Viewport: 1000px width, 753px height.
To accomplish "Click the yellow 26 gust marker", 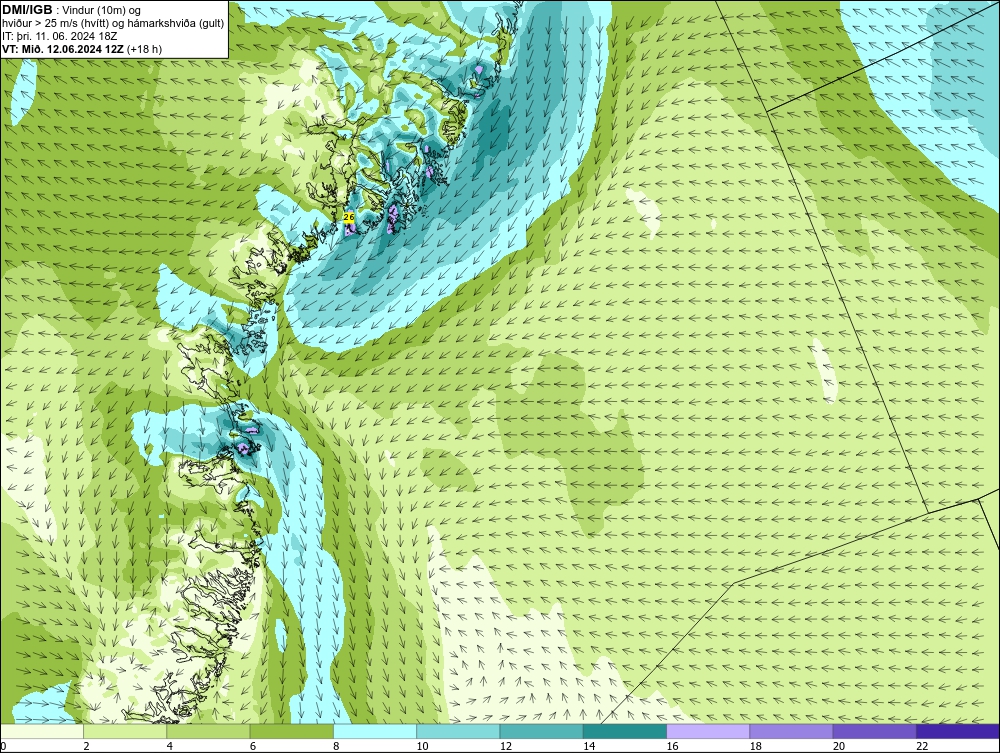I will pos(349,217).
